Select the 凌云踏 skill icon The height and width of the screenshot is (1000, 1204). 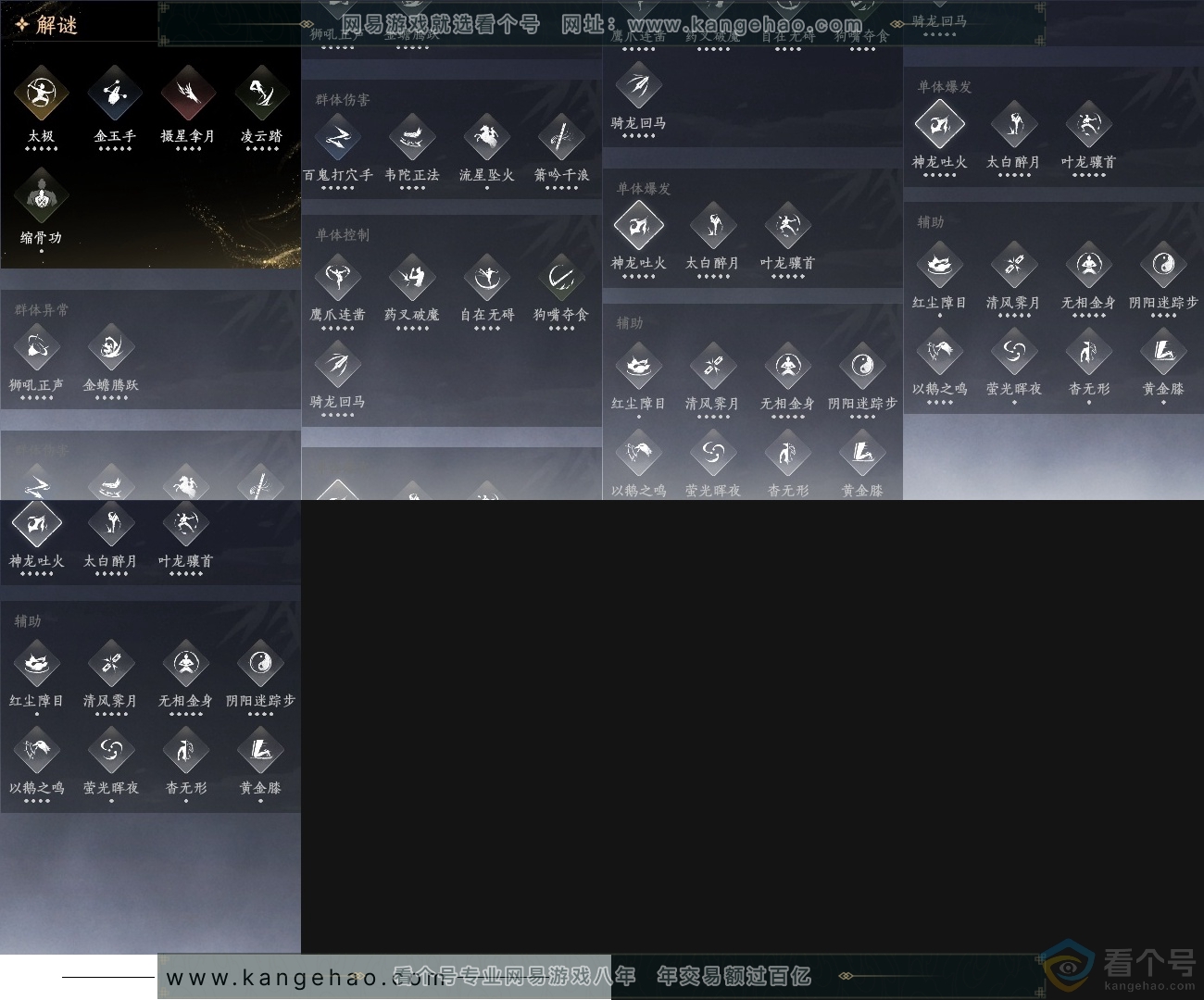click(x=261, y=94)
